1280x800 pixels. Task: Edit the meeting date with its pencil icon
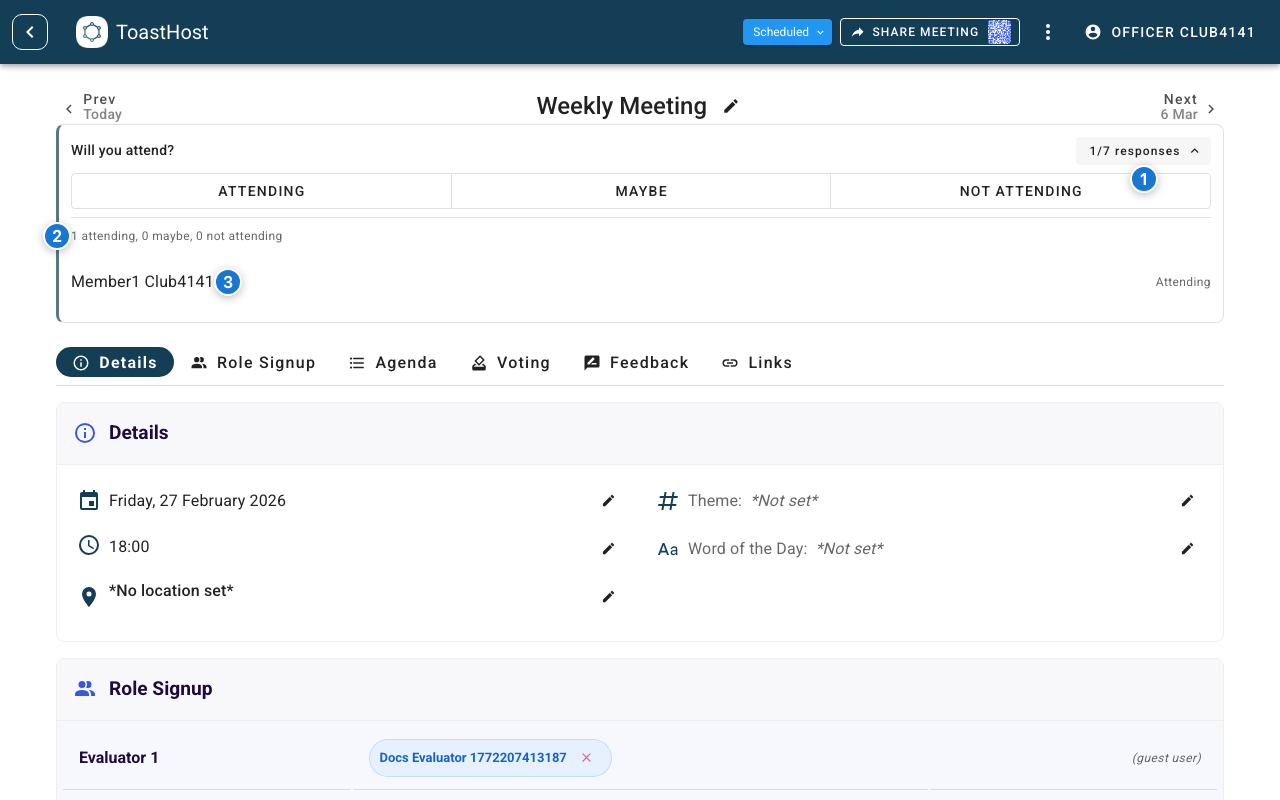point(608,500)
